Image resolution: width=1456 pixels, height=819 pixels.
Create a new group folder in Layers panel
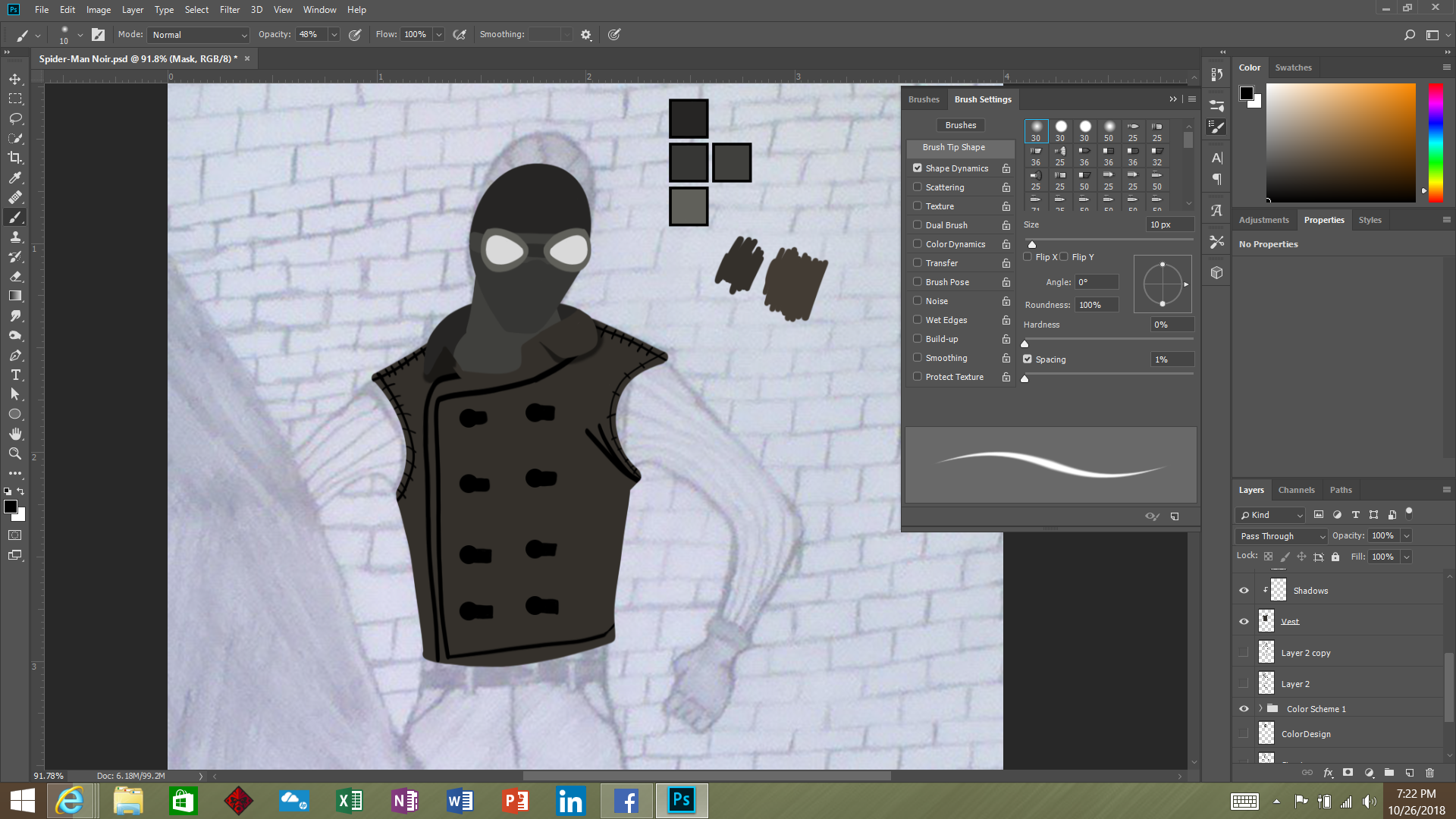1389,773
